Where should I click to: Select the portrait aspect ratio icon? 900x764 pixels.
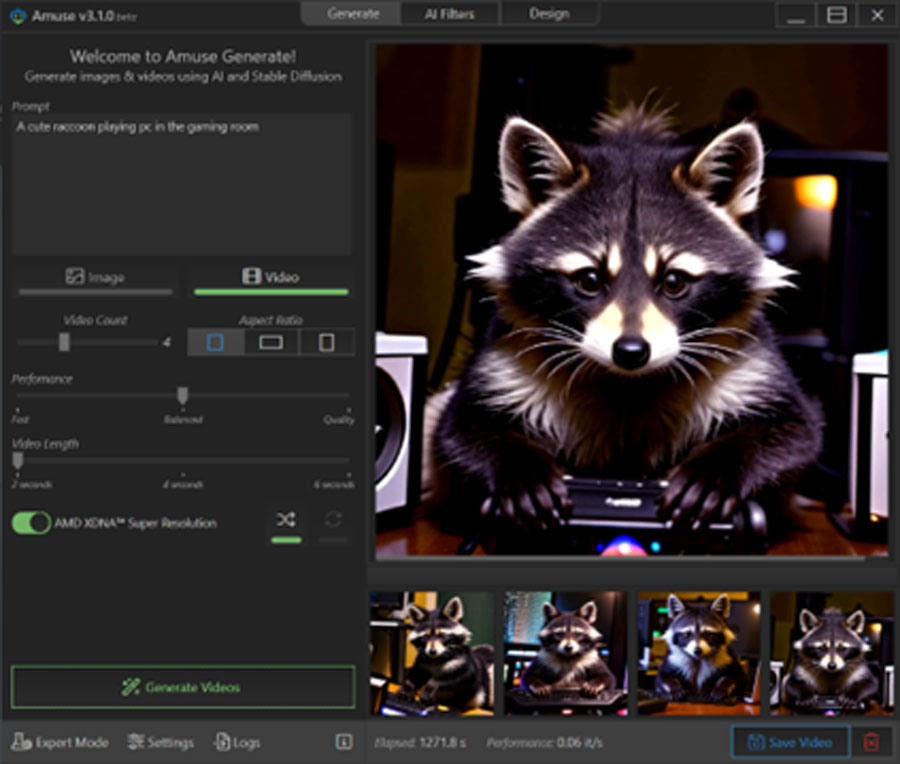click(326, 342)
